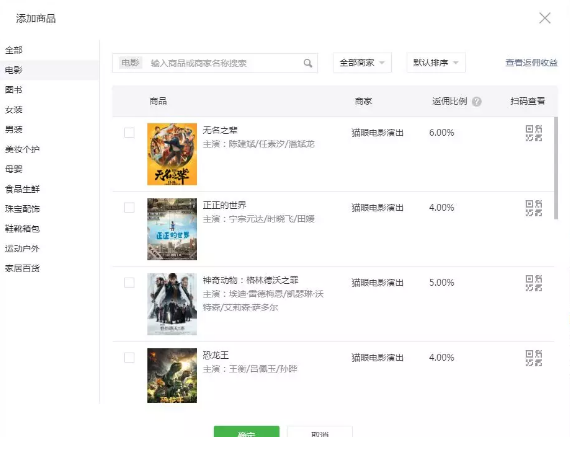The height and width of the screenshot is (460, 570).
Task: Open the 查看返佣收益 link
Action: point(531,63)
